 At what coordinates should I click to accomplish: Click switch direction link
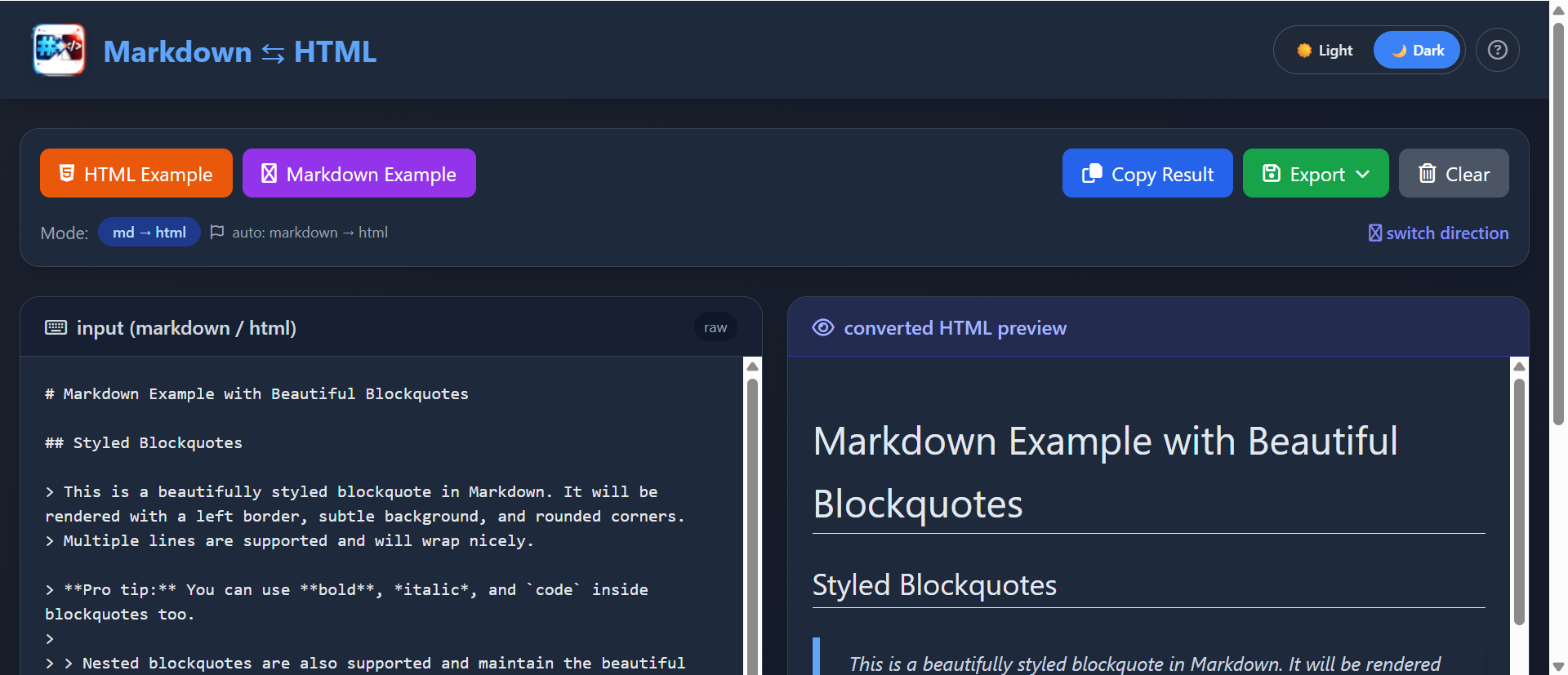(1438, 233)
